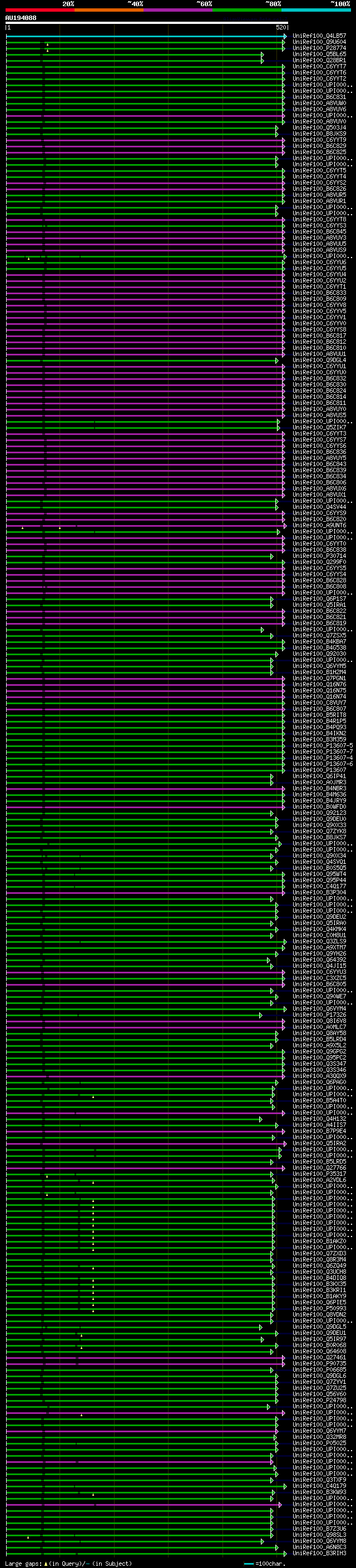Viewport: 356px width, 1568px height.
Task: Select the UniRef100_B3KW93 hit label
Action: point(319,1492)
